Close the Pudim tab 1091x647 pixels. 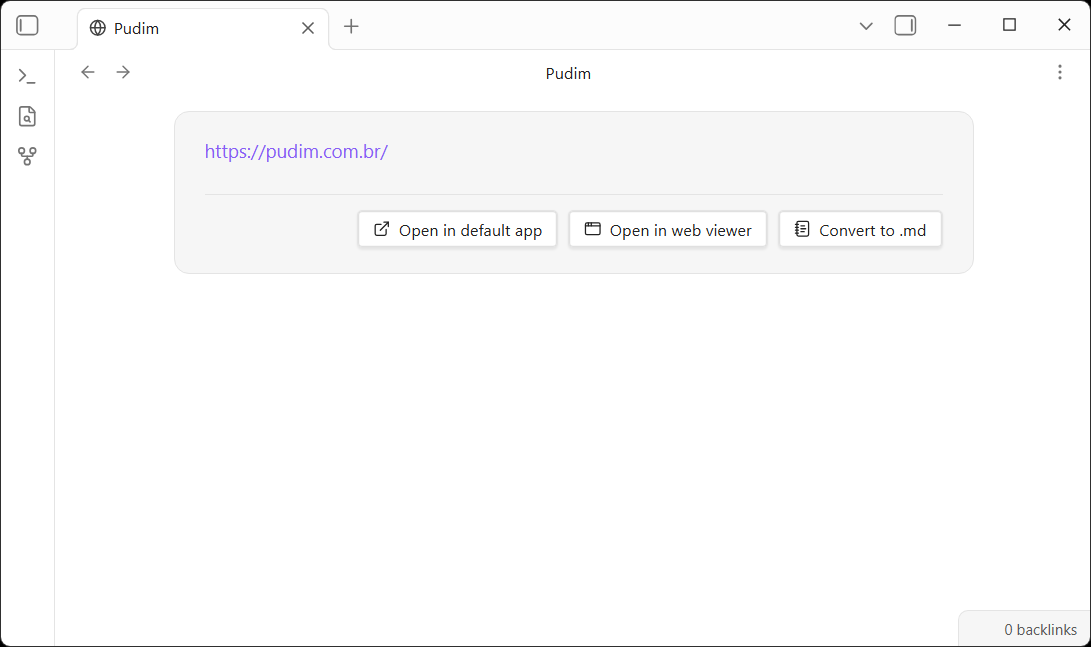(x=308, y=28)
